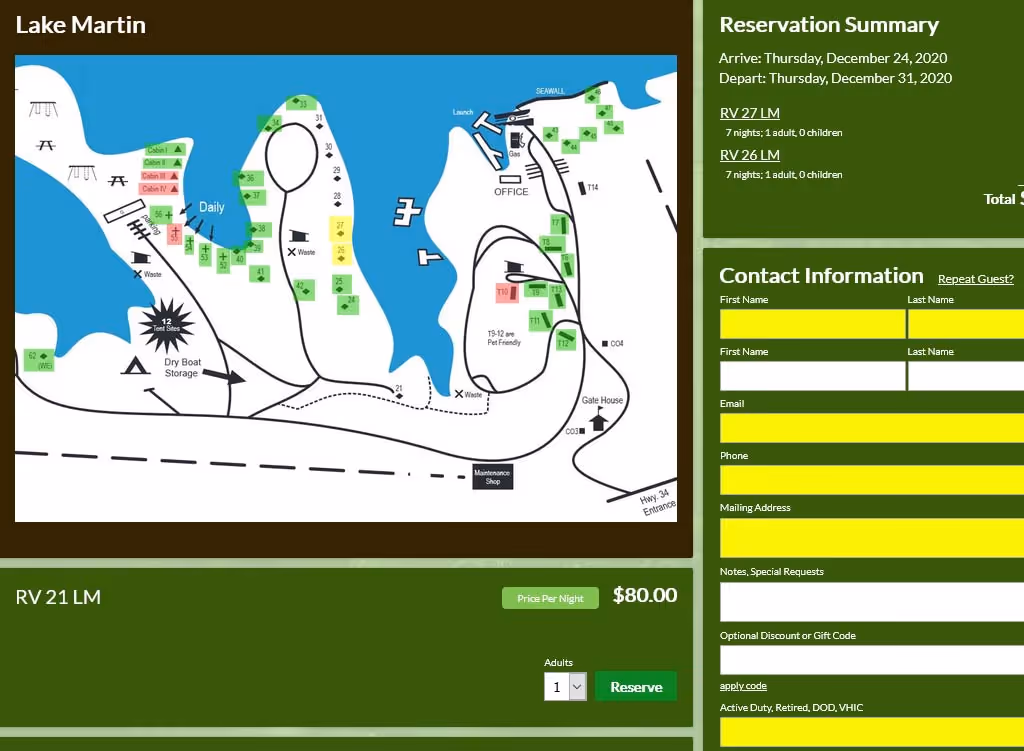The height and width of the screenshot is (751, 1024).
Task: Select pet-friendly red site T10 marker
Action: pyautogui.click(x=506, y=292)
